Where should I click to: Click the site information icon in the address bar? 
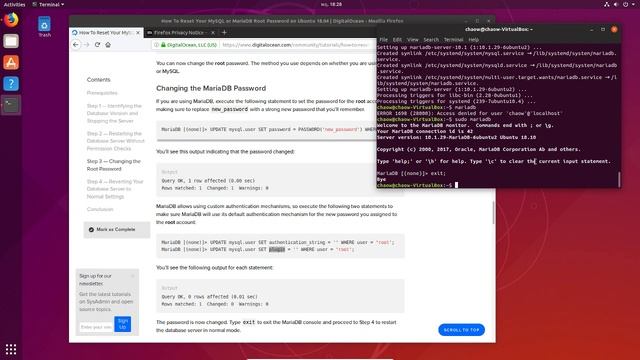point(156,45)
